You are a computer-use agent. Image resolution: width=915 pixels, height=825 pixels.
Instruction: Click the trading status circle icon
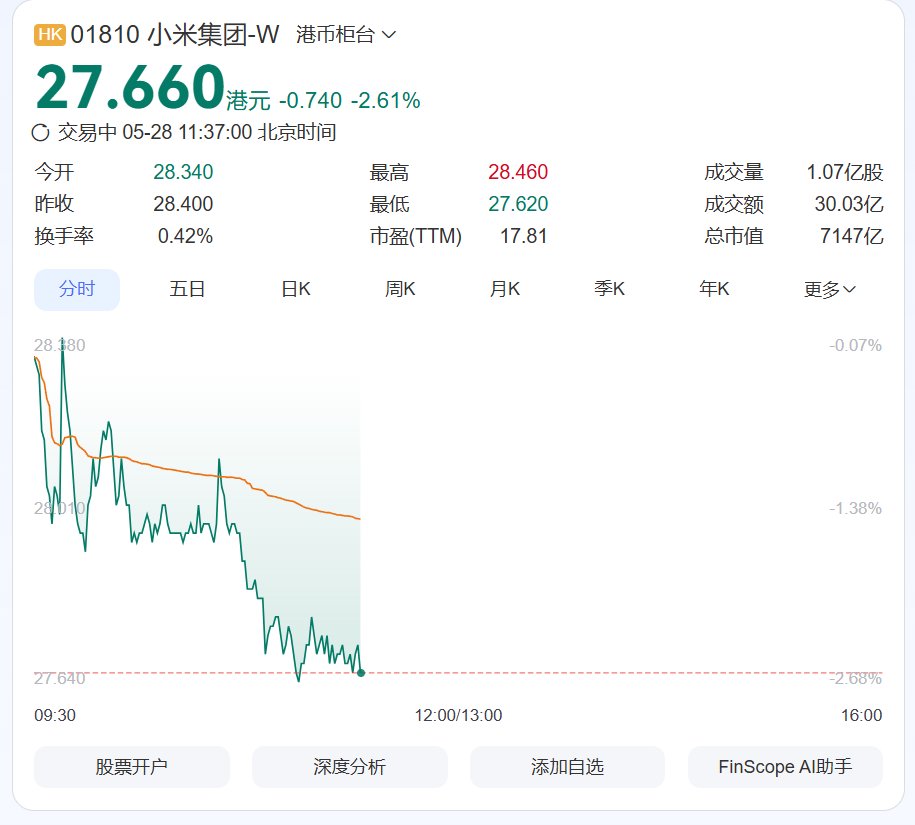40,132
